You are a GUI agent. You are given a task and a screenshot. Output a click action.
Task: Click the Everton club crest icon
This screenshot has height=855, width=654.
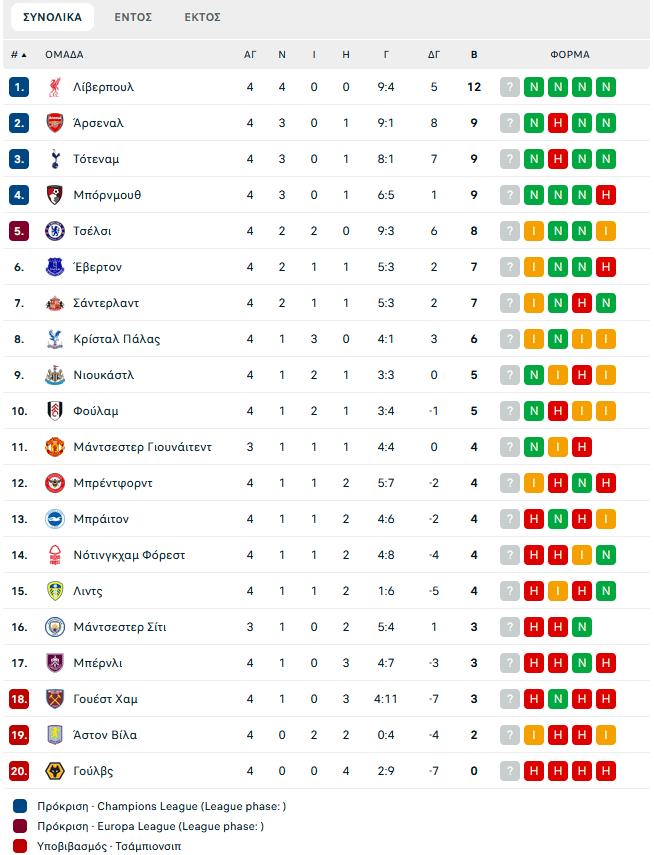click(x=55, y=267)
